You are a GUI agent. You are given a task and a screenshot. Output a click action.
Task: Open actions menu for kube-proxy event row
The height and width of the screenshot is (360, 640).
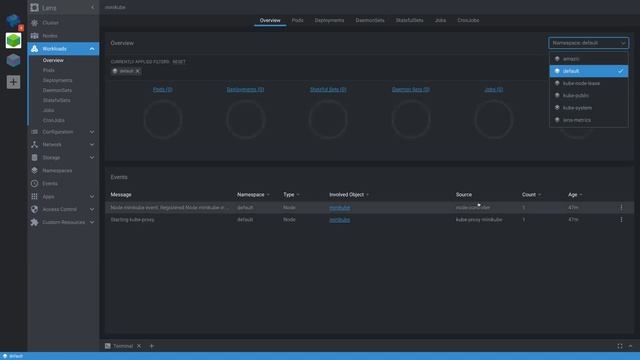point(621,220)
